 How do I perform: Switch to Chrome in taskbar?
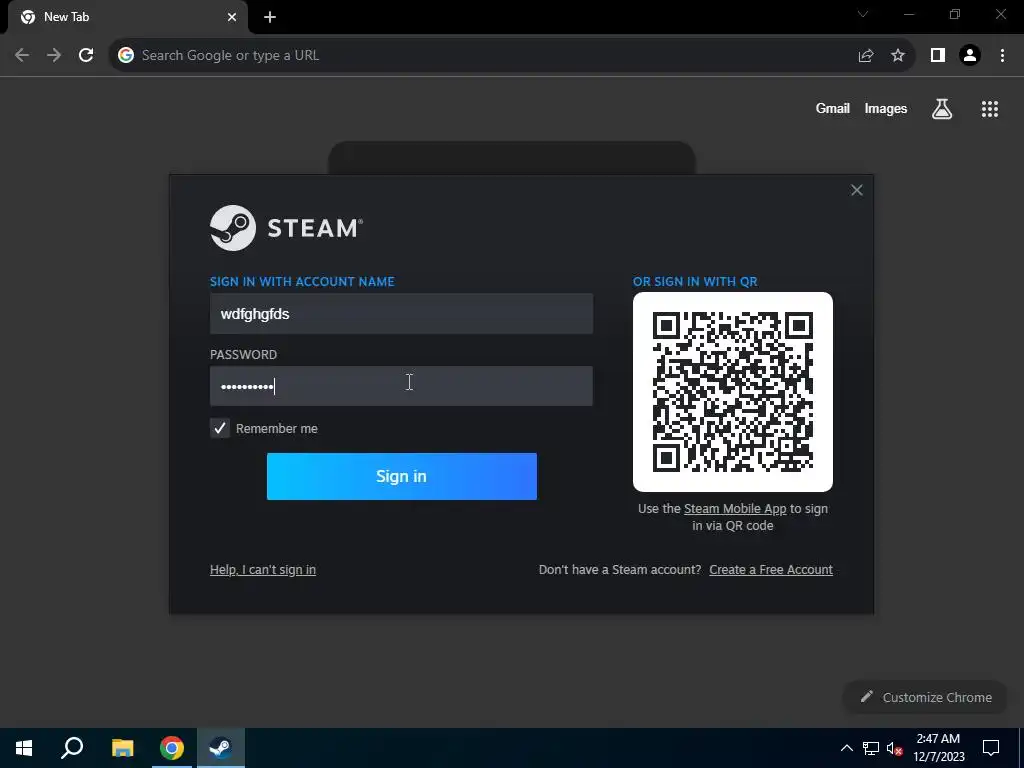pyautogui.click(x=171, y=748)
